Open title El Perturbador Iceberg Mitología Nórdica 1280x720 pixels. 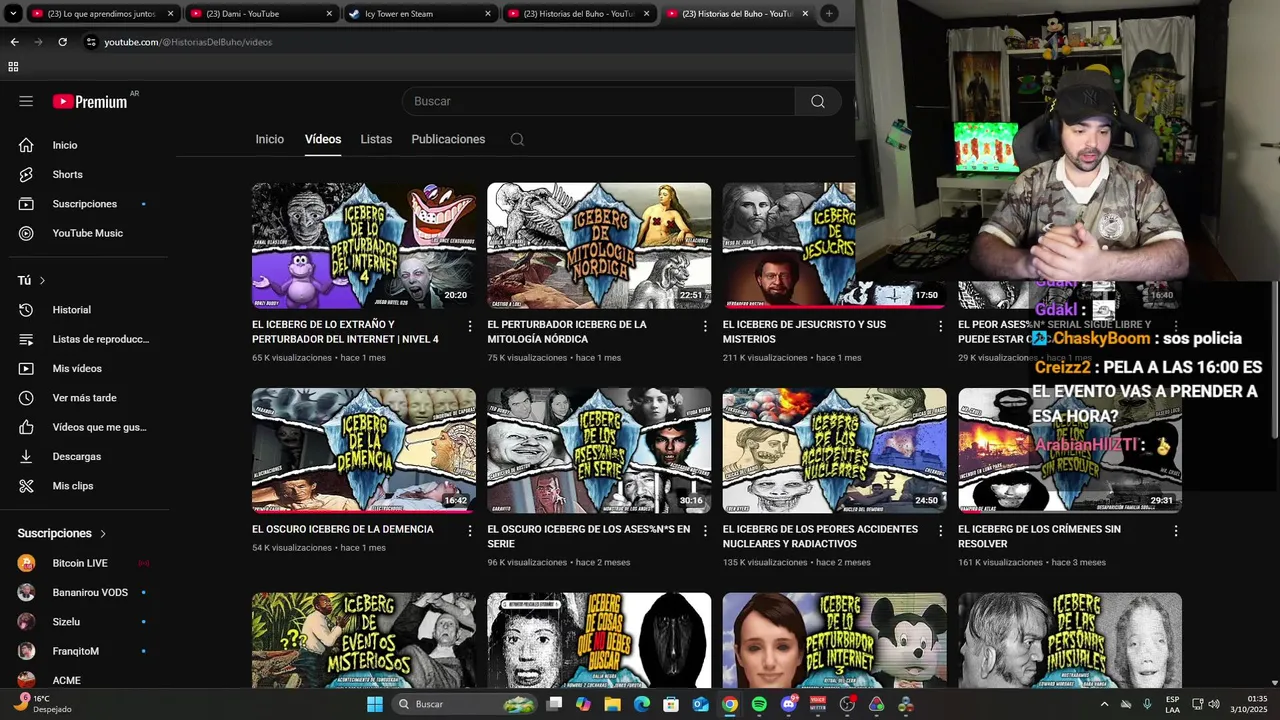click(567, 332)
